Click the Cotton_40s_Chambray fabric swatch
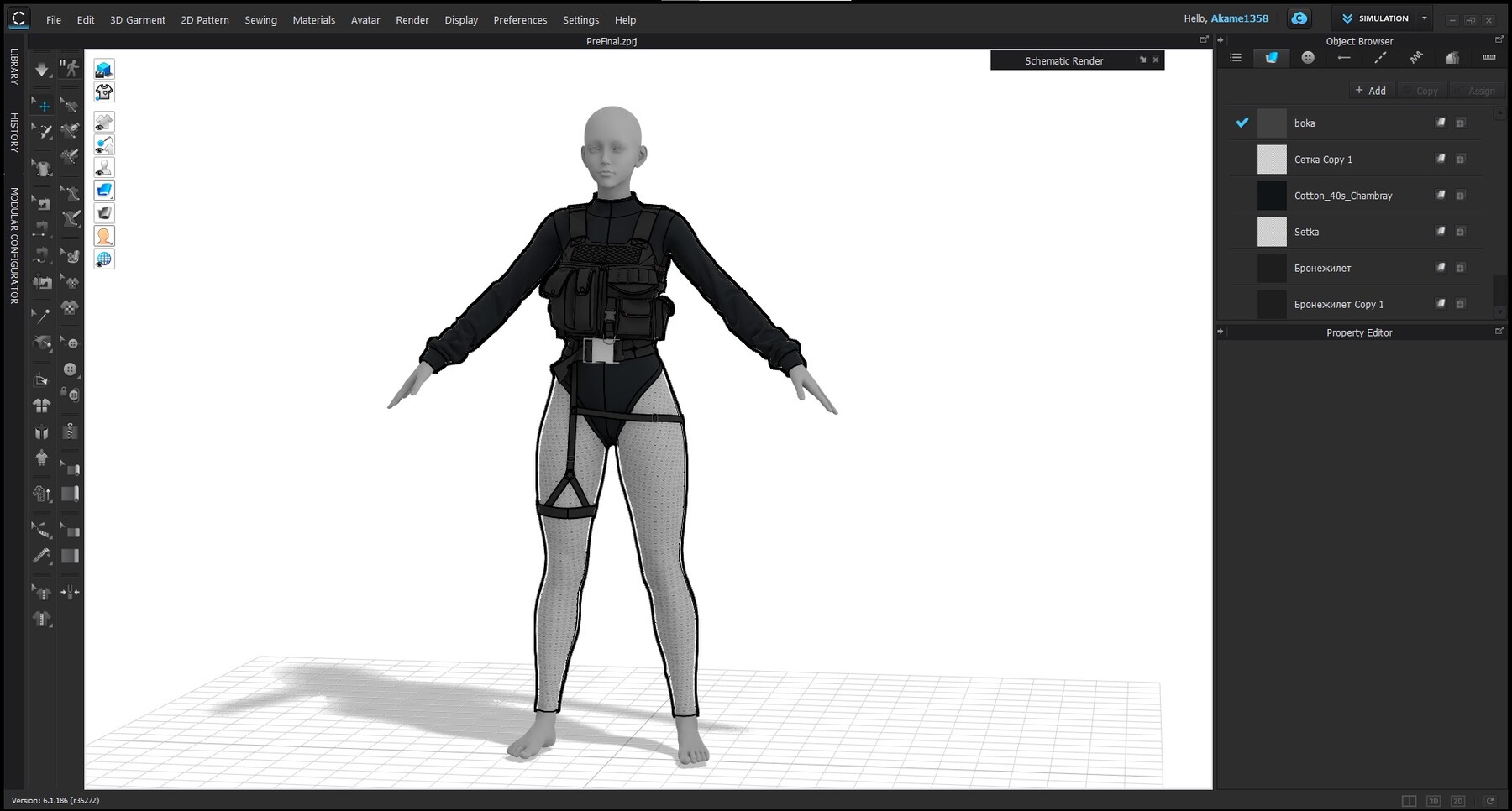Viewport: 1512px width, 811px height. pos(1272,196)
